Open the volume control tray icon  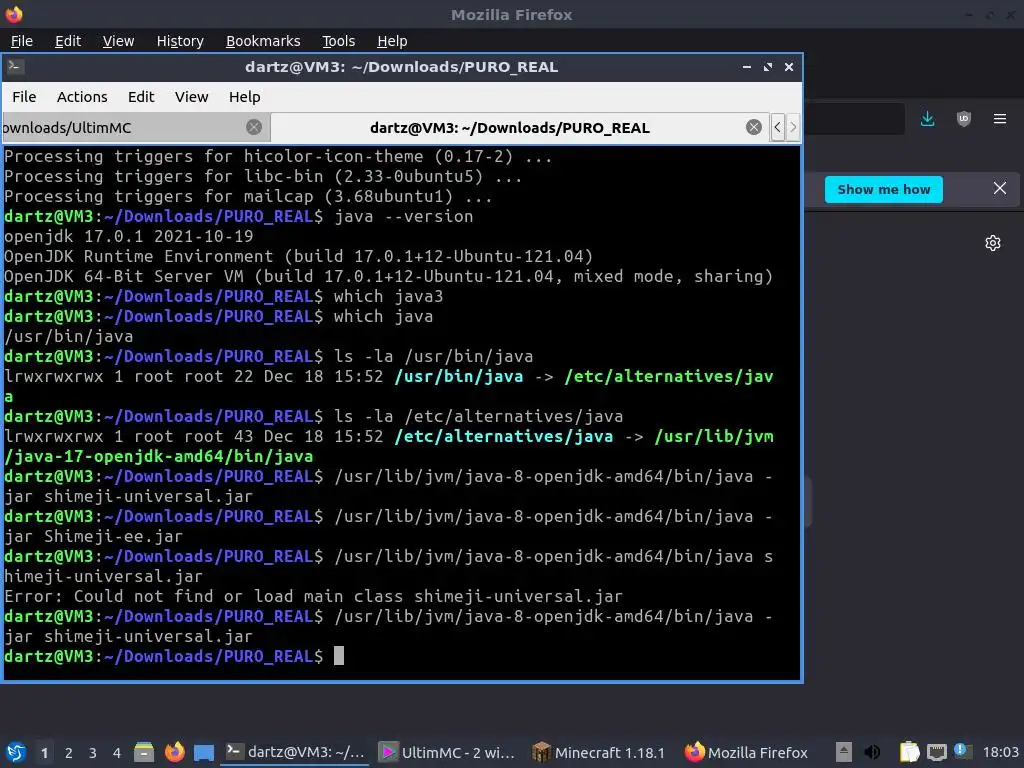click(872, 752)
